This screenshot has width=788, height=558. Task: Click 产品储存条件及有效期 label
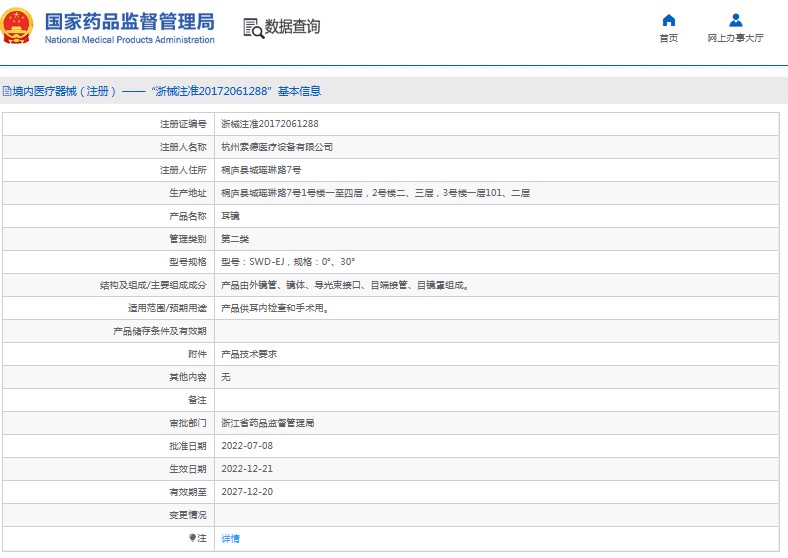coord(160,331)
